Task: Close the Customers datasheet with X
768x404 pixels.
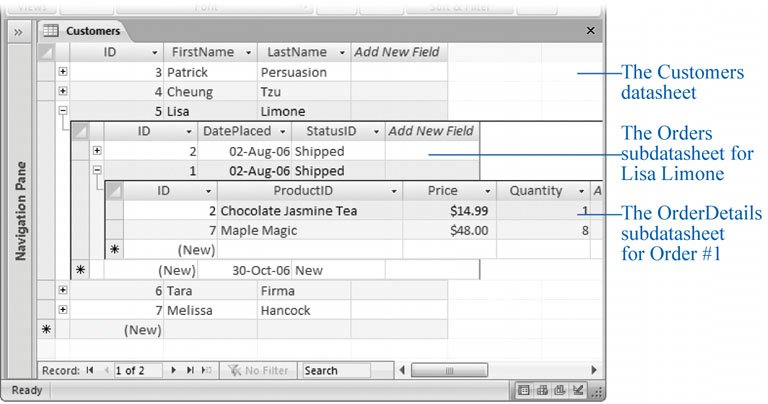Action: pos(590,31)
